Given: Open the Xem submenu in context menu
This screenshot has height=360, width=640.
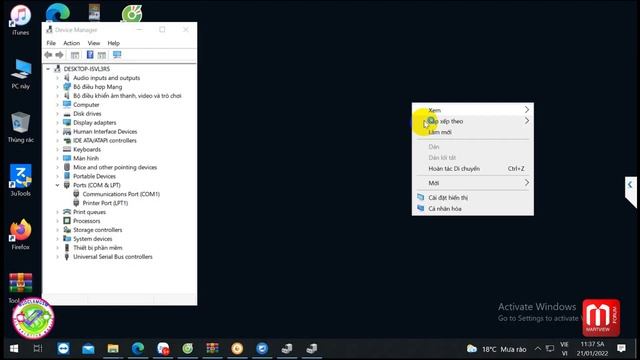Looking at the screenshot, I should (473, 110).
